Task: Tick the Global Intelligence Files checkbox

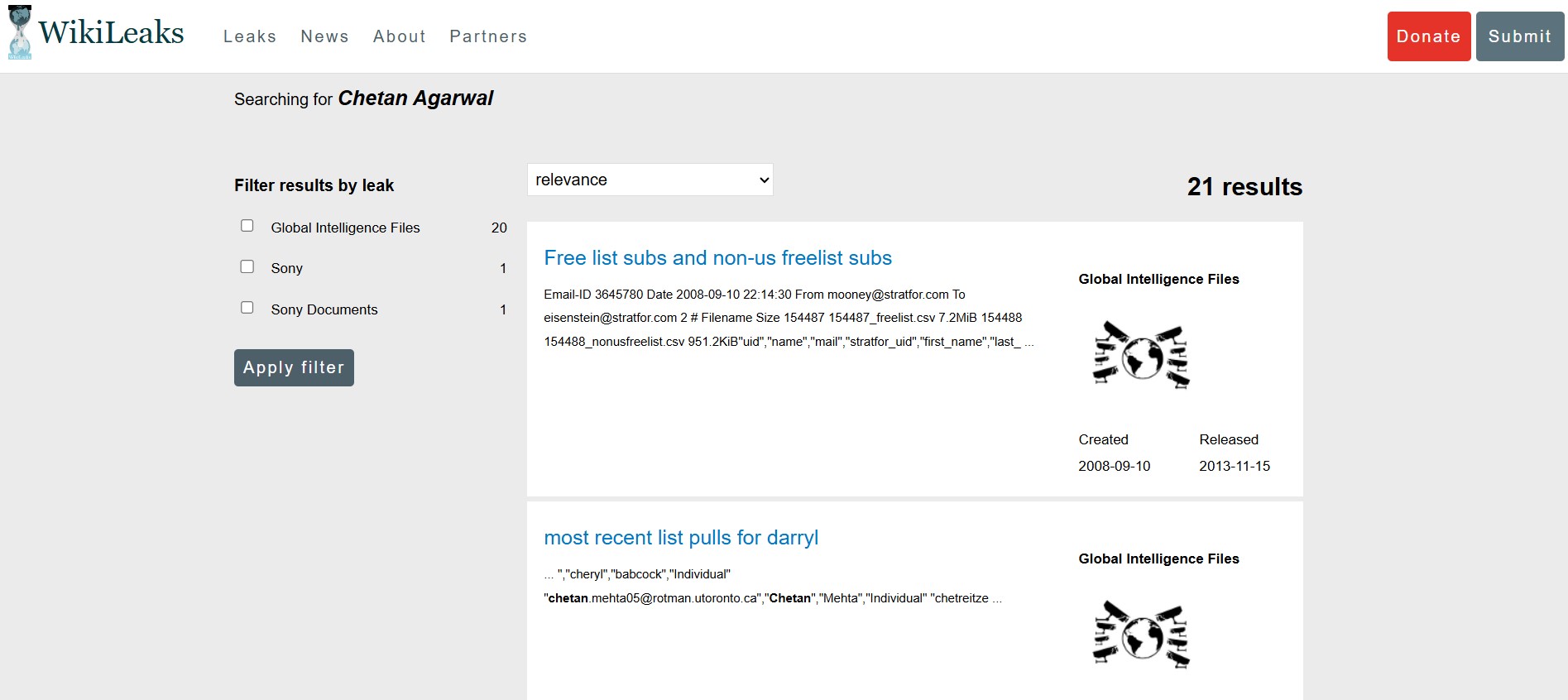Action: (x=247, y=226)
